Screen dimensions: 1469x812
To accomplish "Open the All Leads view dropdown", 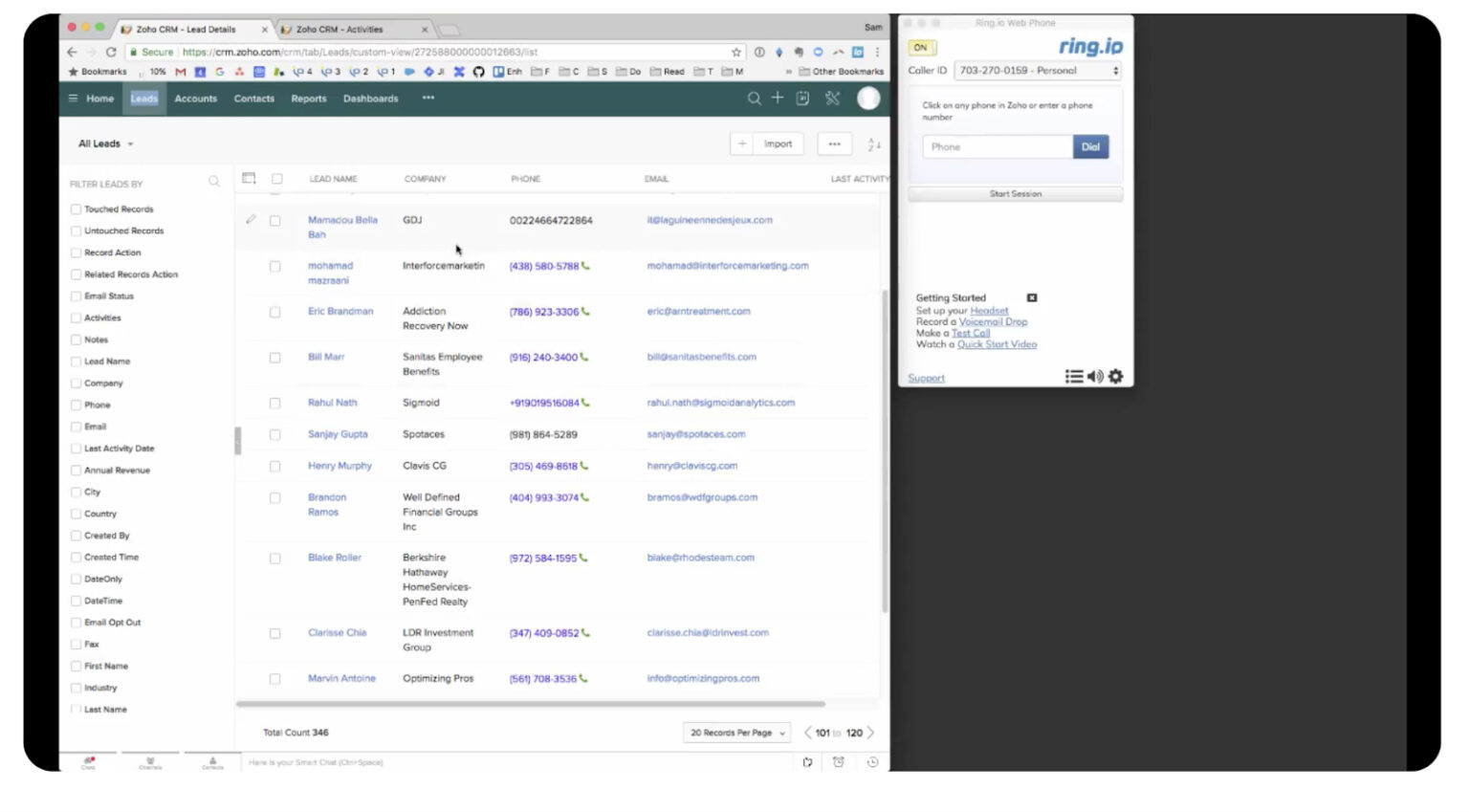I will click(x=103, y=143).
